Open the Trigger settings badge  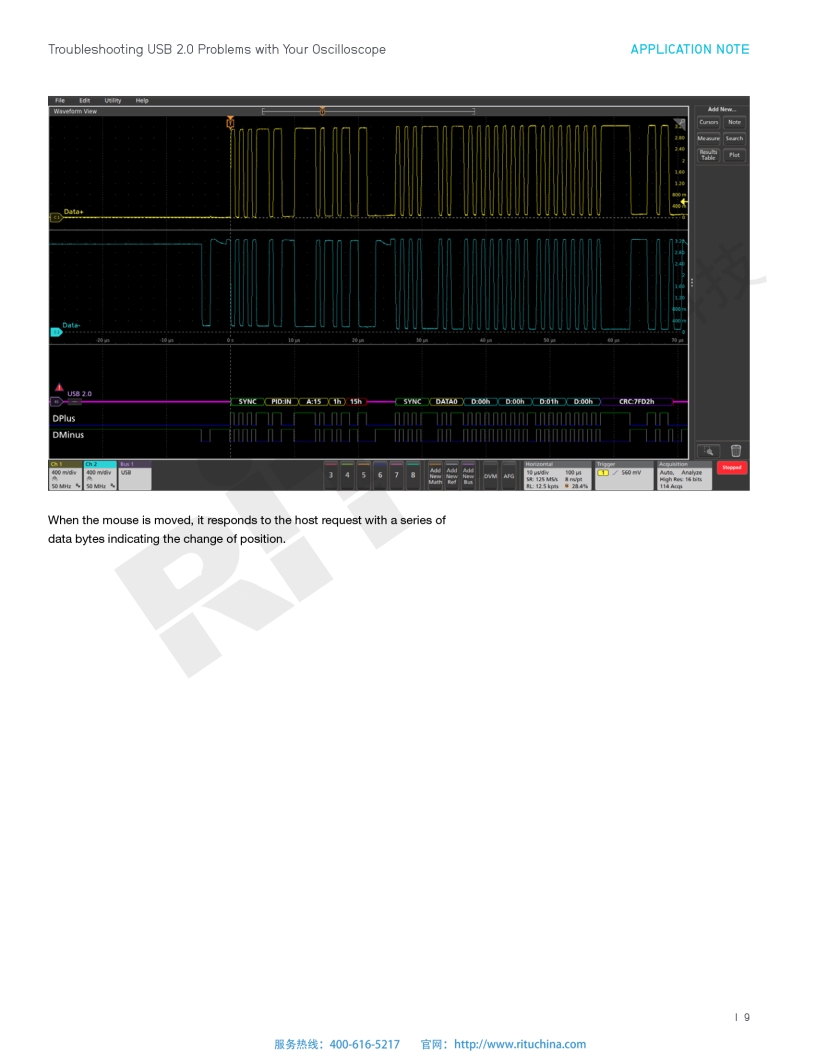pos(623,475)
